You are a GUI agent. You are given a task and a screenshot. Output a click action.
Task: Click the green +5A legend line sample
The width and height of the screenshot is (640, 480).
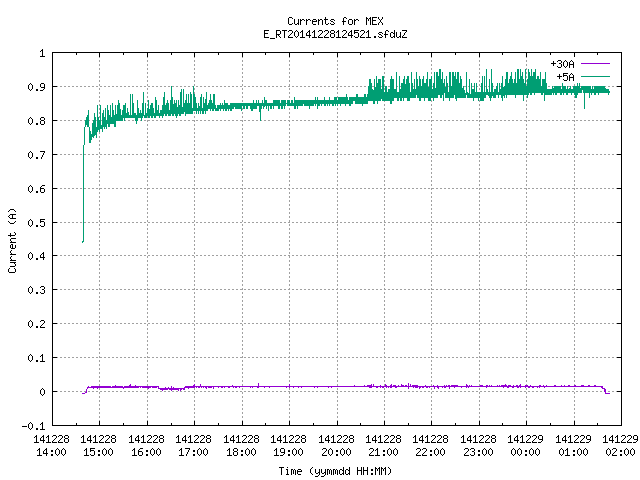(595, 76)
